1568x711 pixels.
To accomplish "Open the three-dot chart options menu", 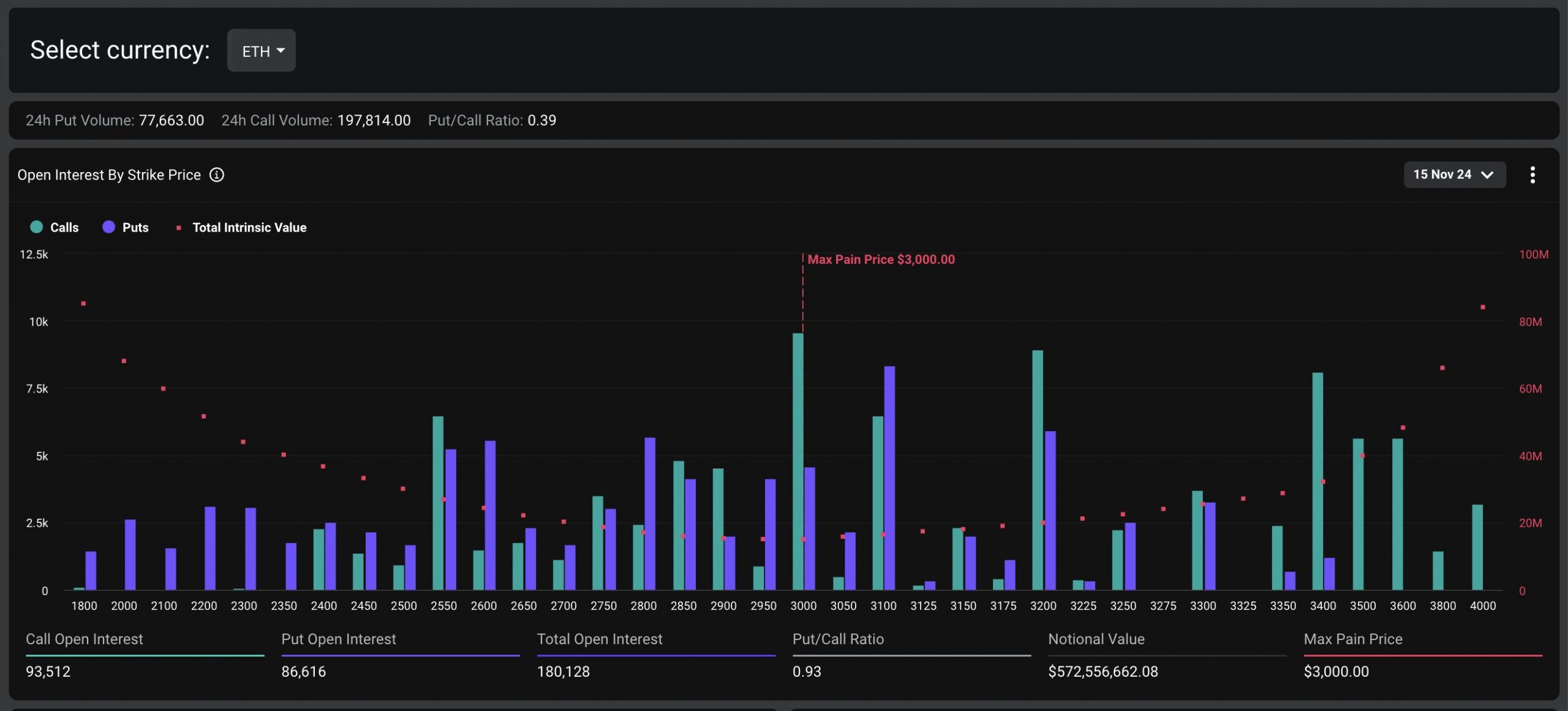I will [1532, 175].
